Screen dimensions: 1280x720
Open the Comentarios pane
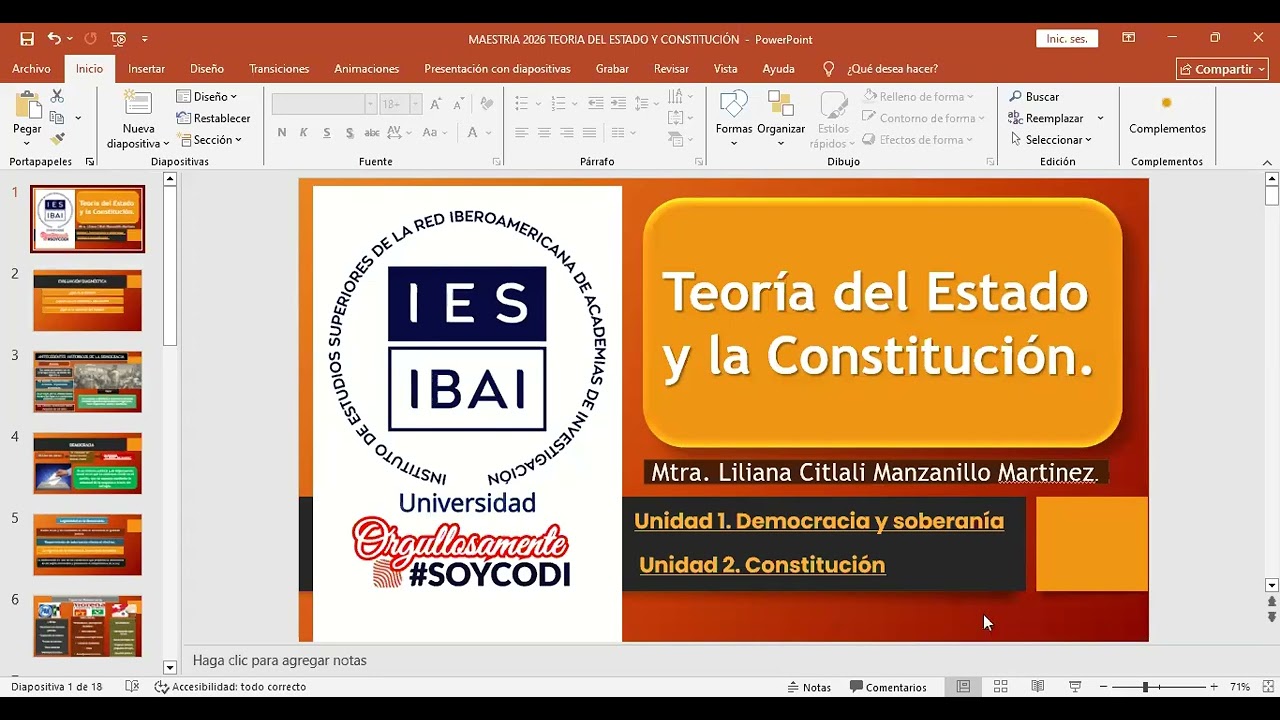(888, 687)
